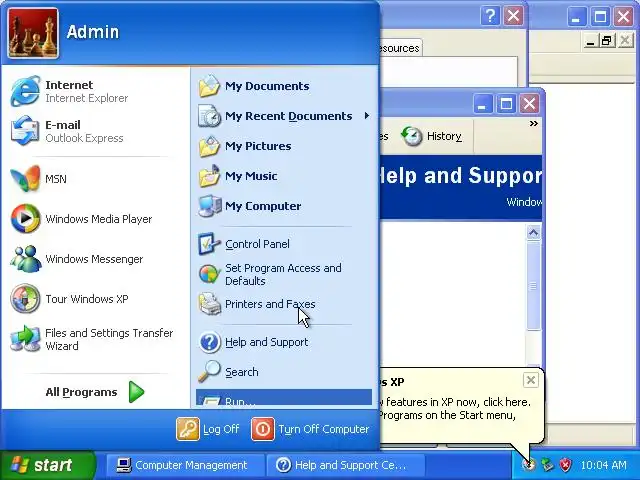The image size is (640, 480).
Task: Click the Help and Support scrollbar thumb
Action: click(533, 286)
